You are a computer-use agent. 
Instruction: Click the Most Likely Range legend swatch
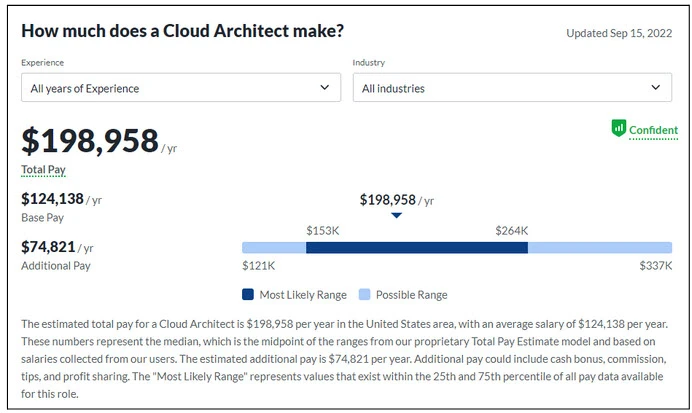click(248, 295)
